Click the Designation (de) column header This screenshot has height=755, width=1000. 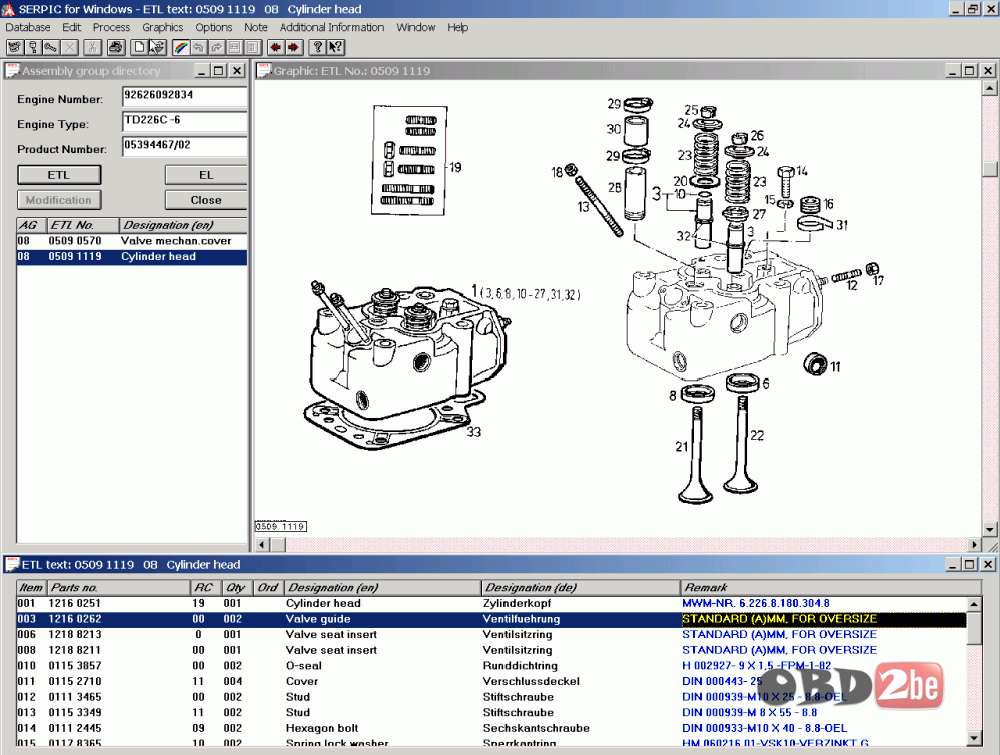pyautogui.click(x=580, y=587)
